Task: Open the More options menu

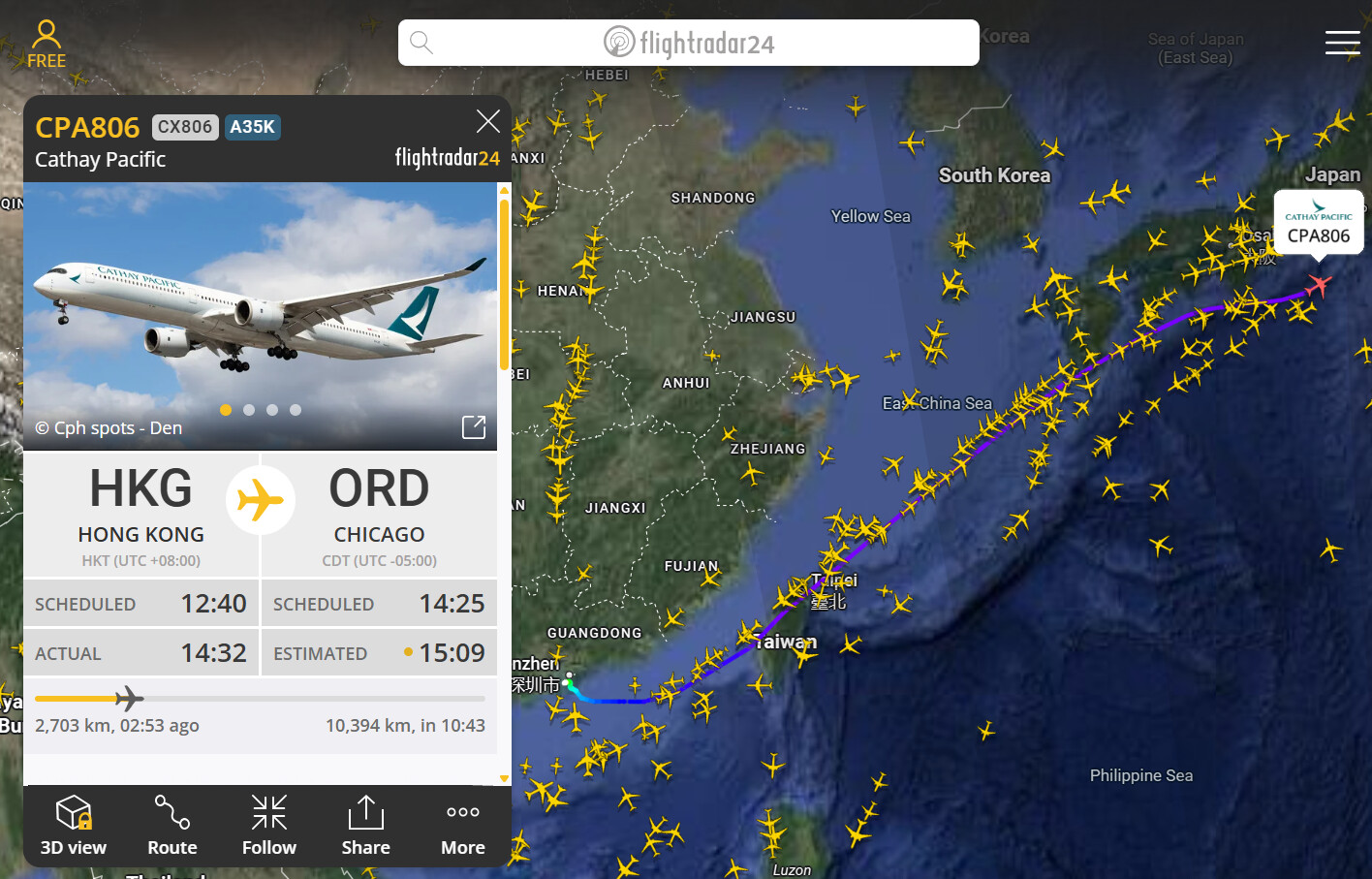Action: 463,826
